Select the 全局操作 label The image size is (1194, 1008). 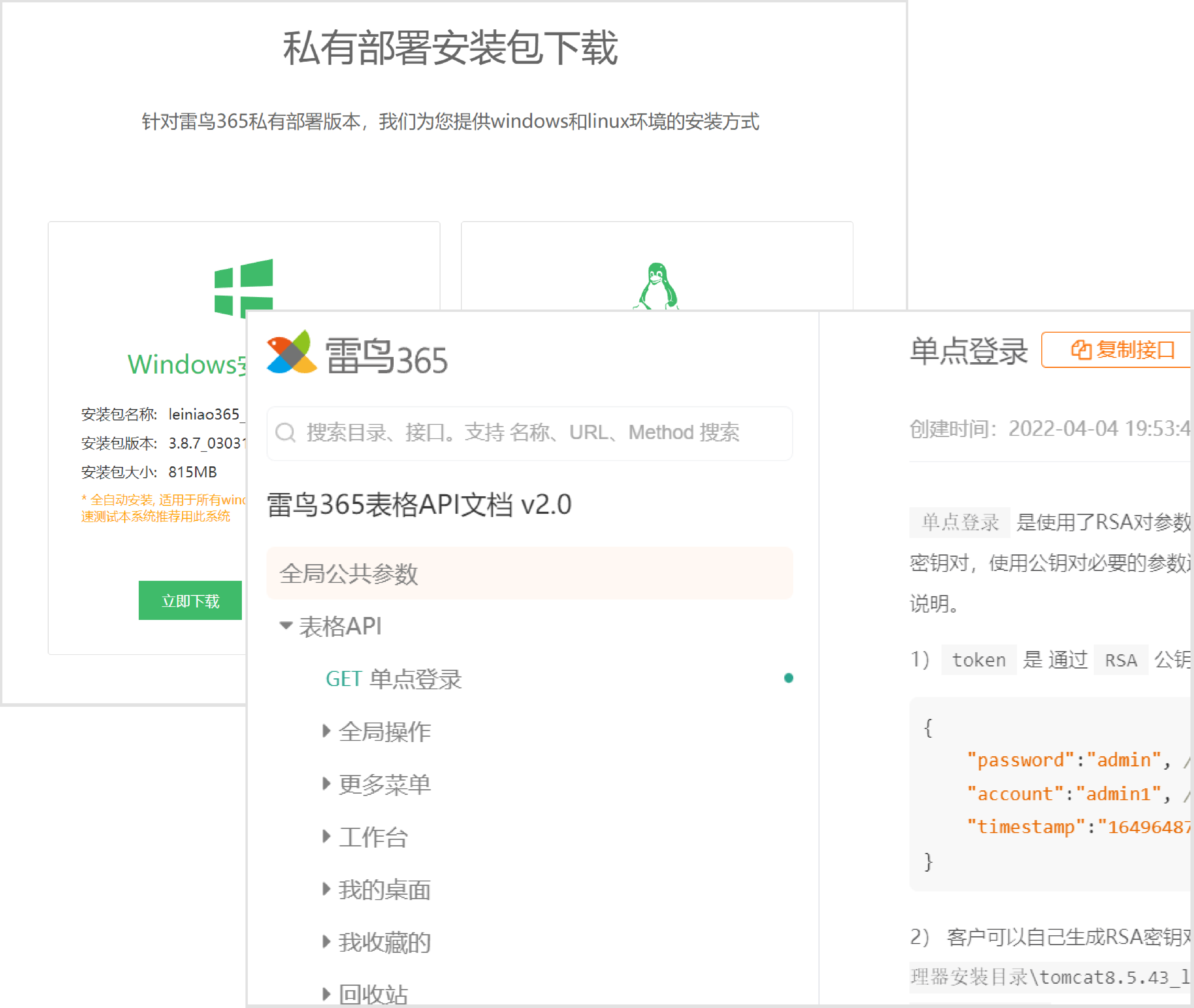384,731
